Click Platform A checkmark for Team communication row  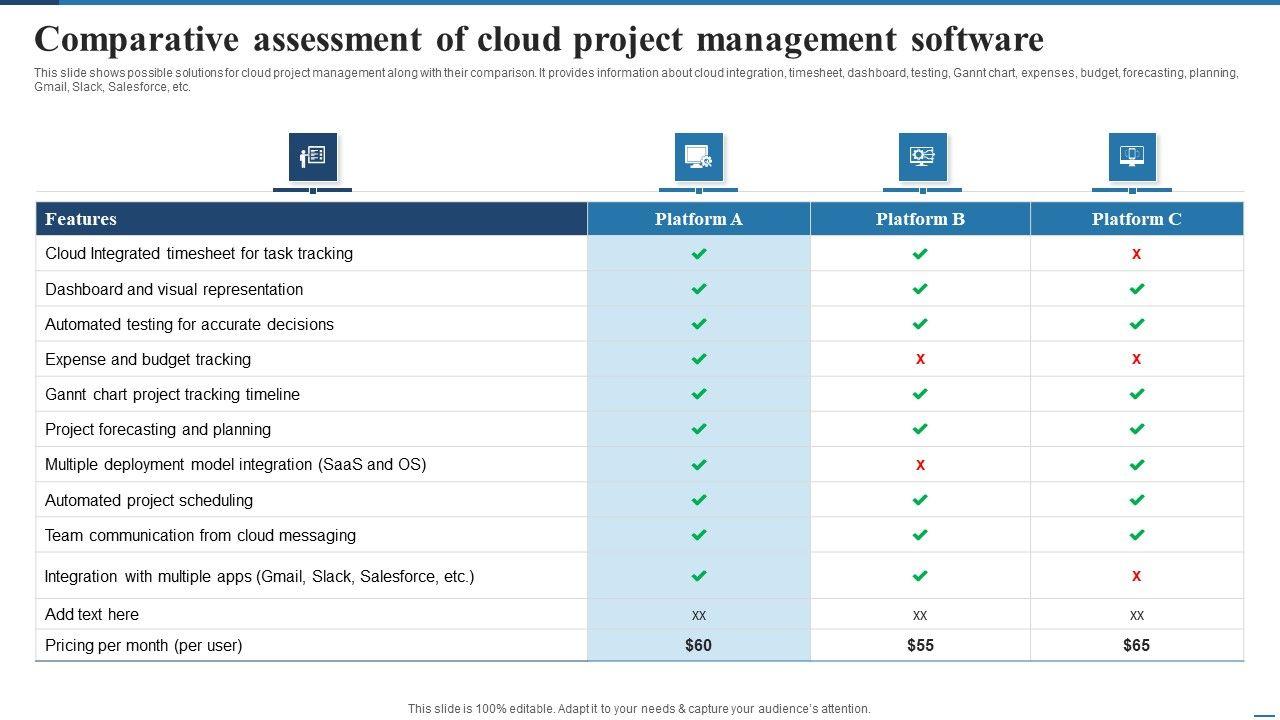[x=699, y=535]
